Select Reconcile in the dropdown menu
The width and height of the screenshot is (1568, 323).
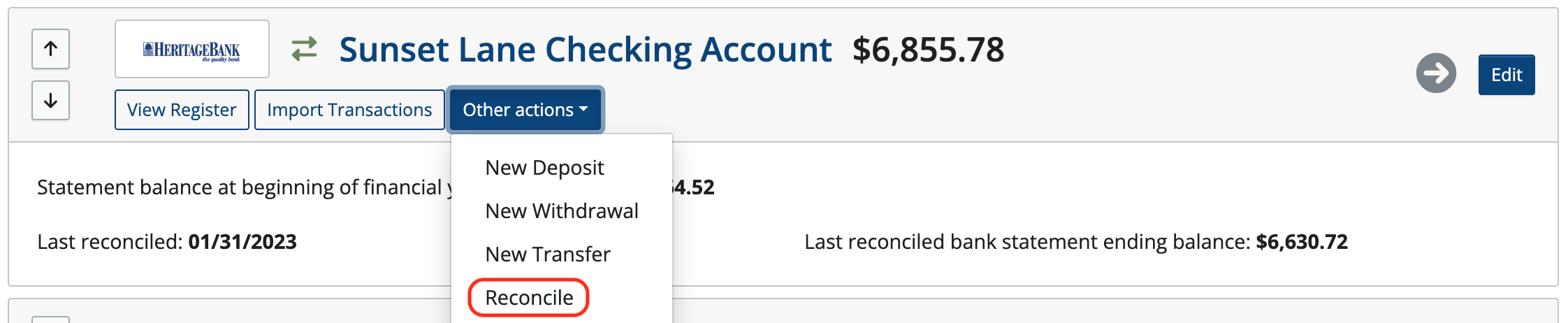point(529,298)
